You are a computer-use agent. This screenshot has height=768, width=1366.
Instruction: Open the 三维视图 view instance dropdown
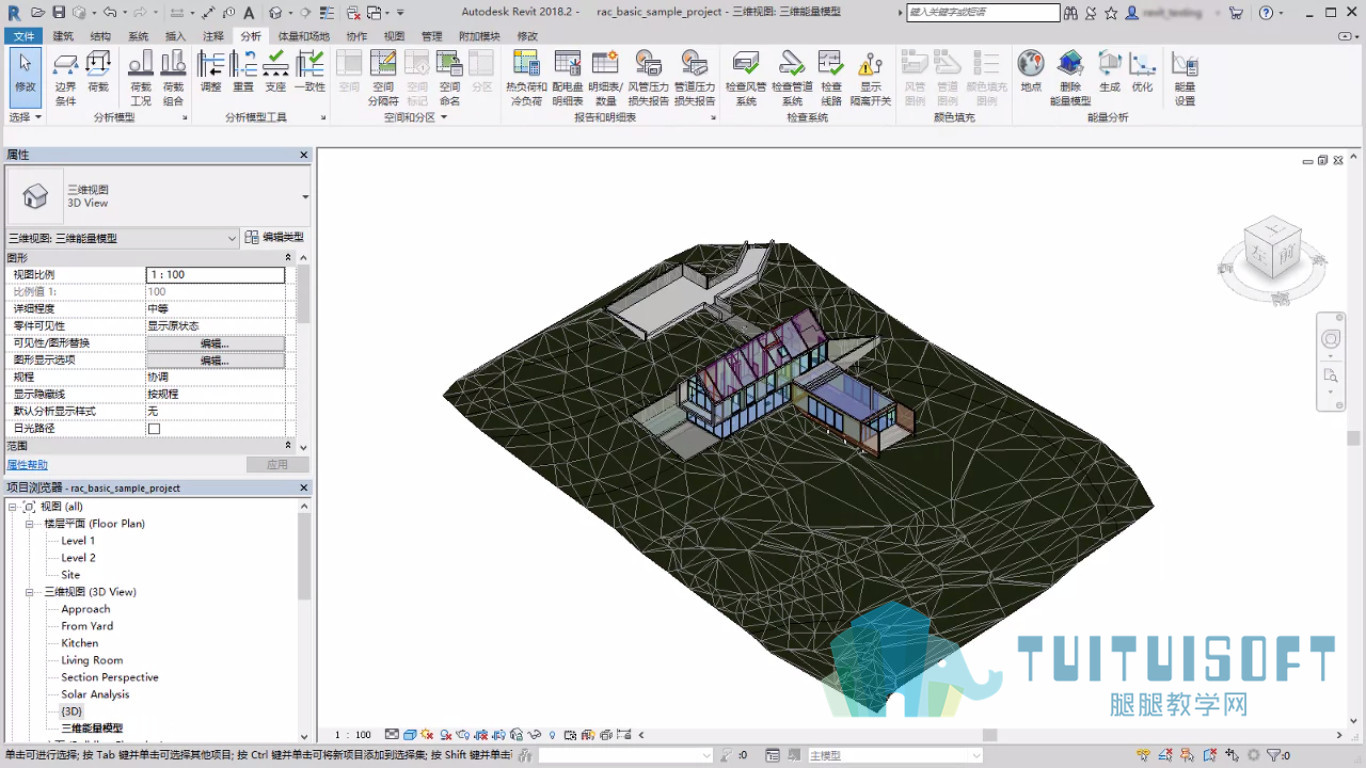[232, 238]
